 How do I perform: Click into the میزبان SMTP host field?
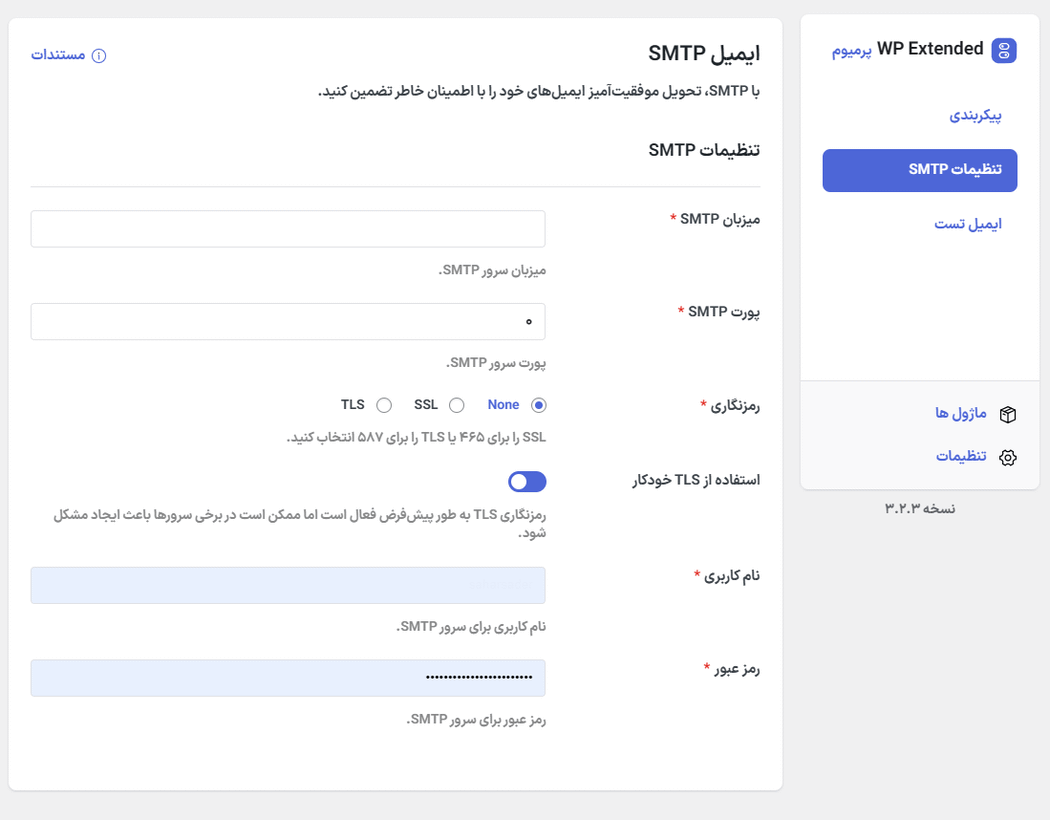[288, 229]
